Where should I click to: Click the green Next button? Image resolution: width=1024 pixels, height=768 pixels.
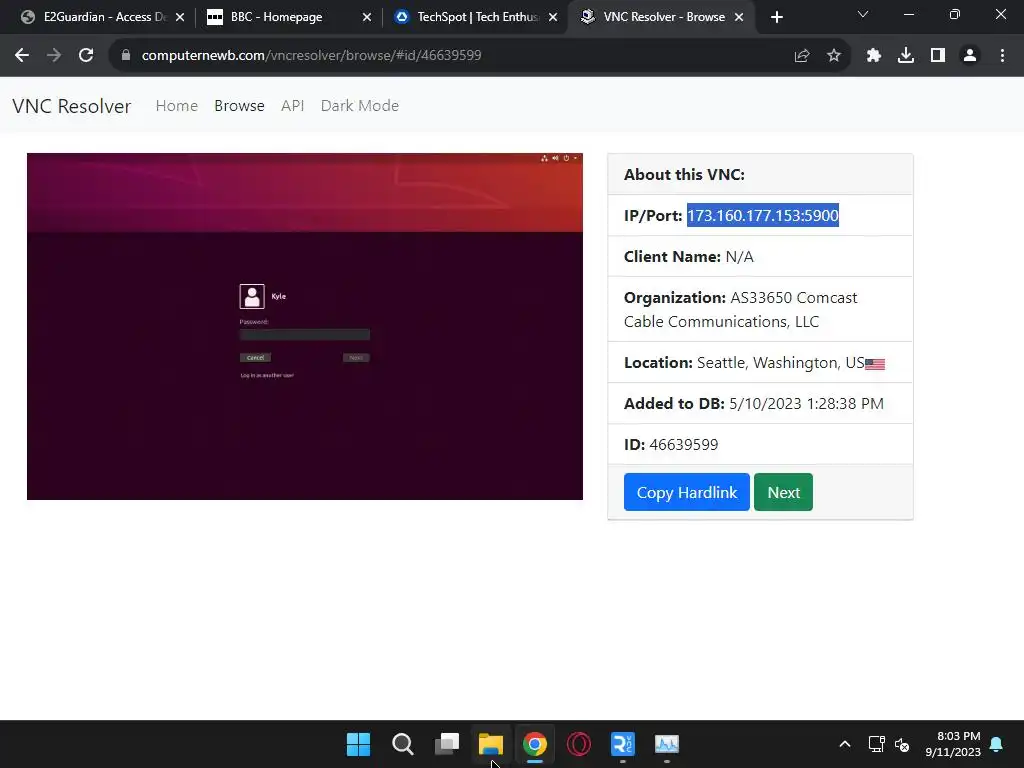(x=783, y=492)
